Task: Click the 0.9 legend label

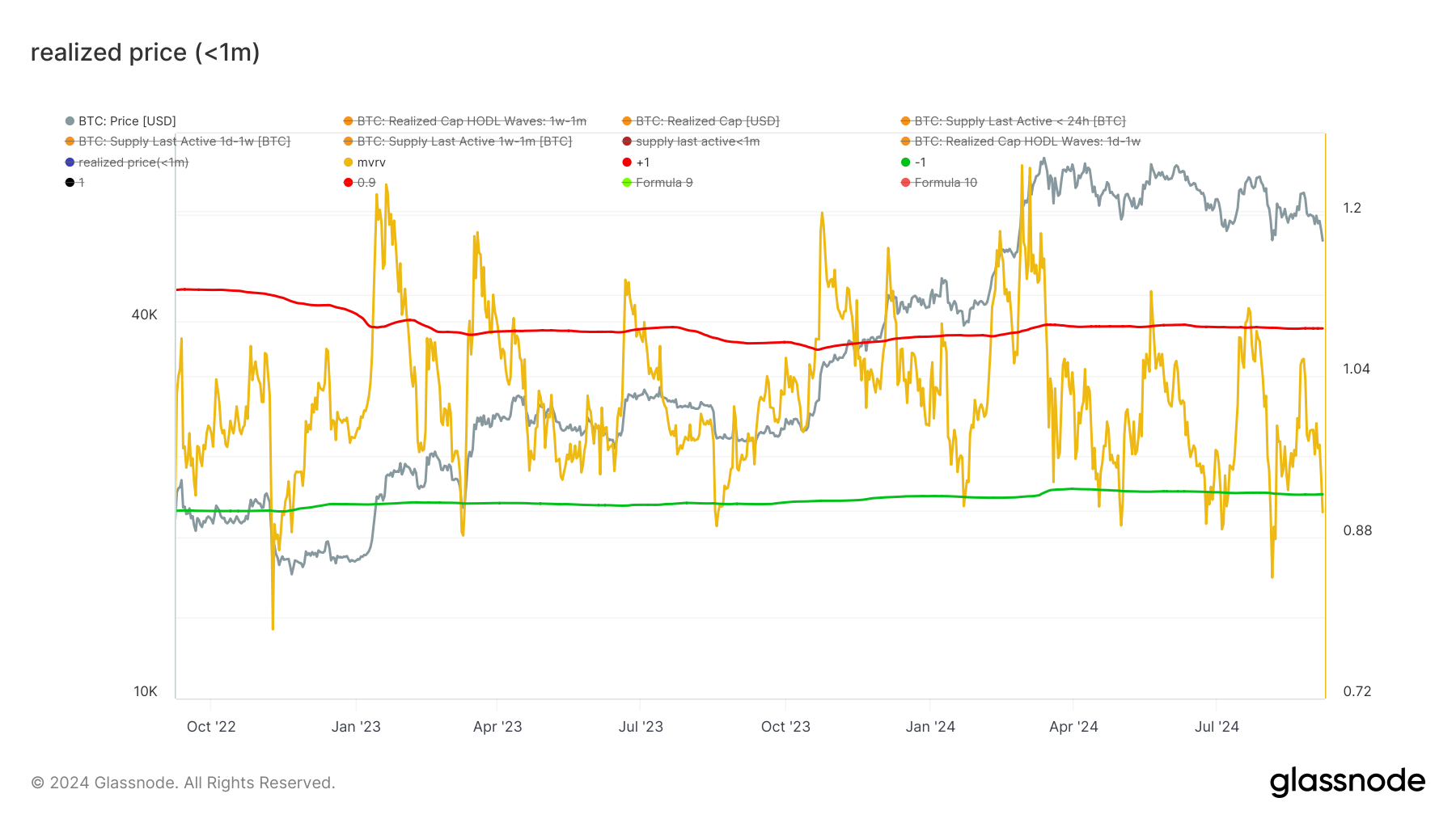Action: (366, 183)
